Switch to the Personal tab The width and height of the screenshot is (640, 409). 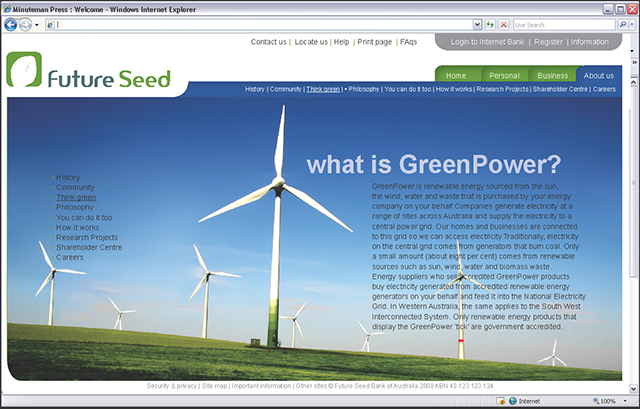tap(504, 76)
